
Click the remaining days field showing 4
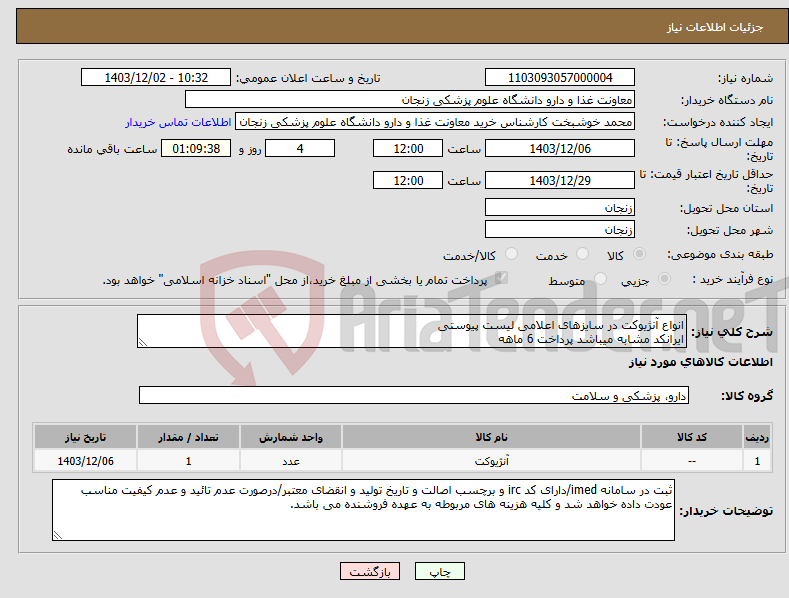pyautogui.click(x=300, y=148)
